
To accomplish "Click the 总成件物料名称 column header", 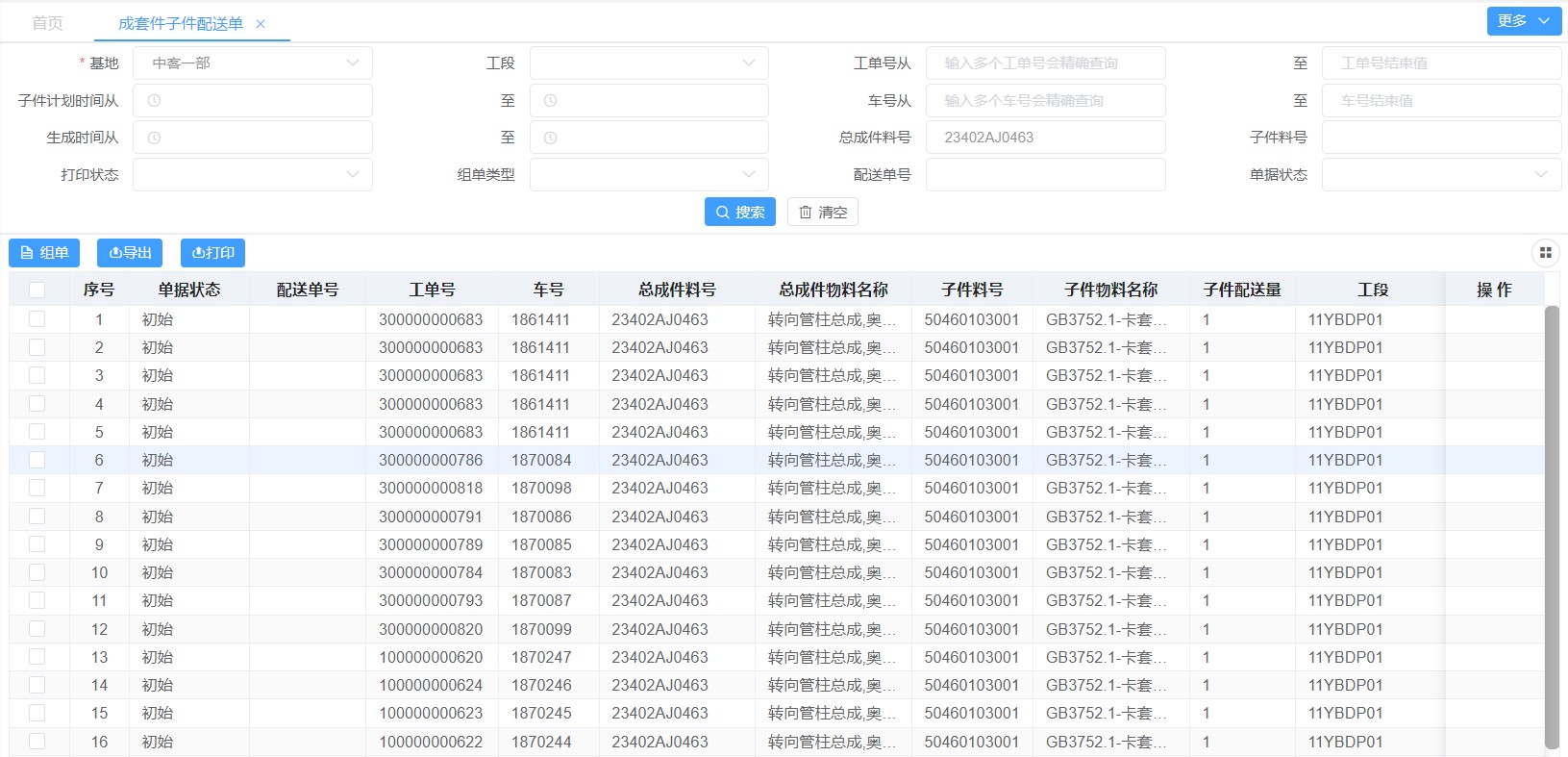I will [x=834, y=290].
